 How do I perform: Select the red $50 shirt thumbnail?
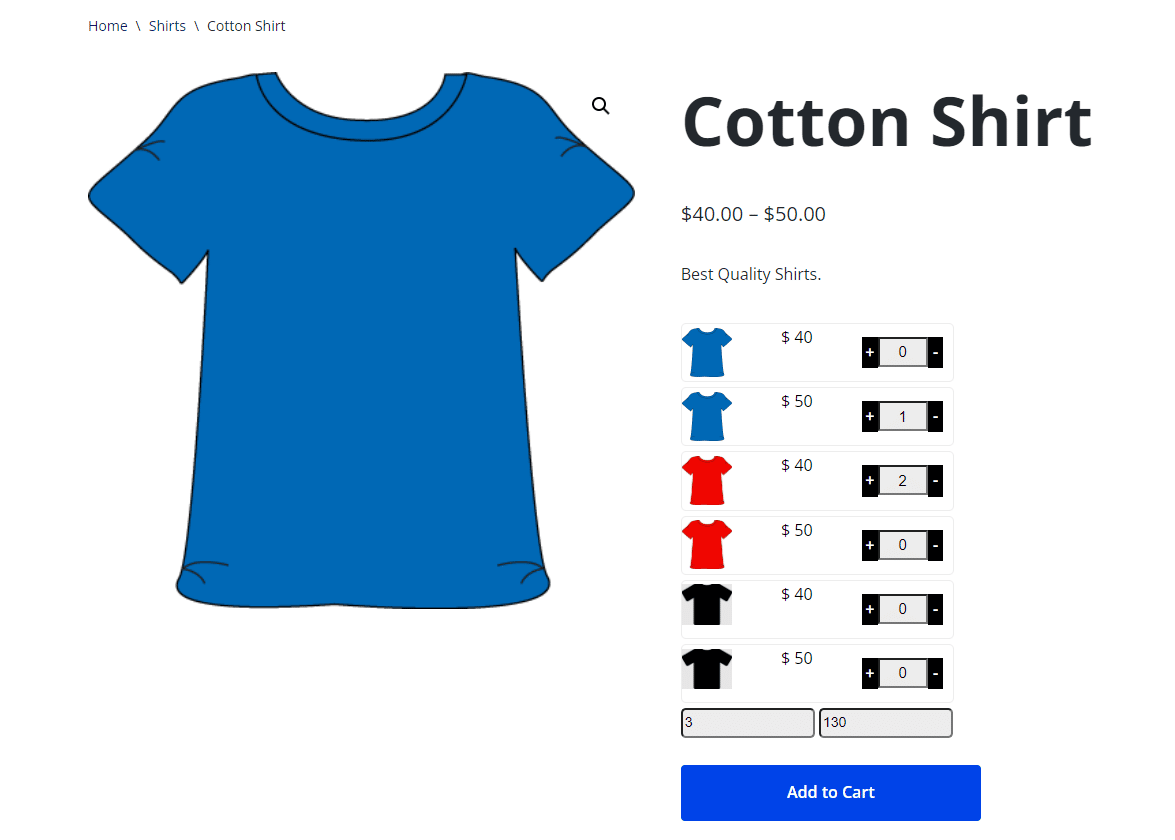click(707, 545)
